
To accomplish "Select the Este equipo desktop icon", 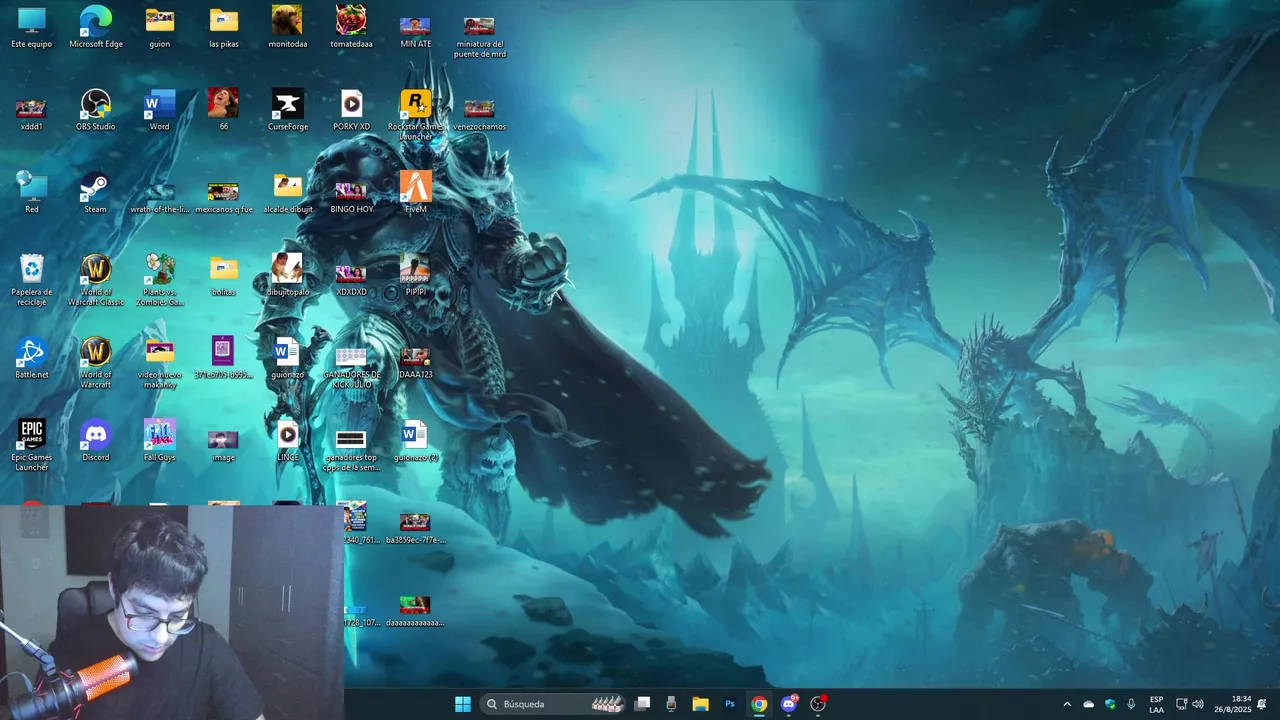I will point(32,28).
